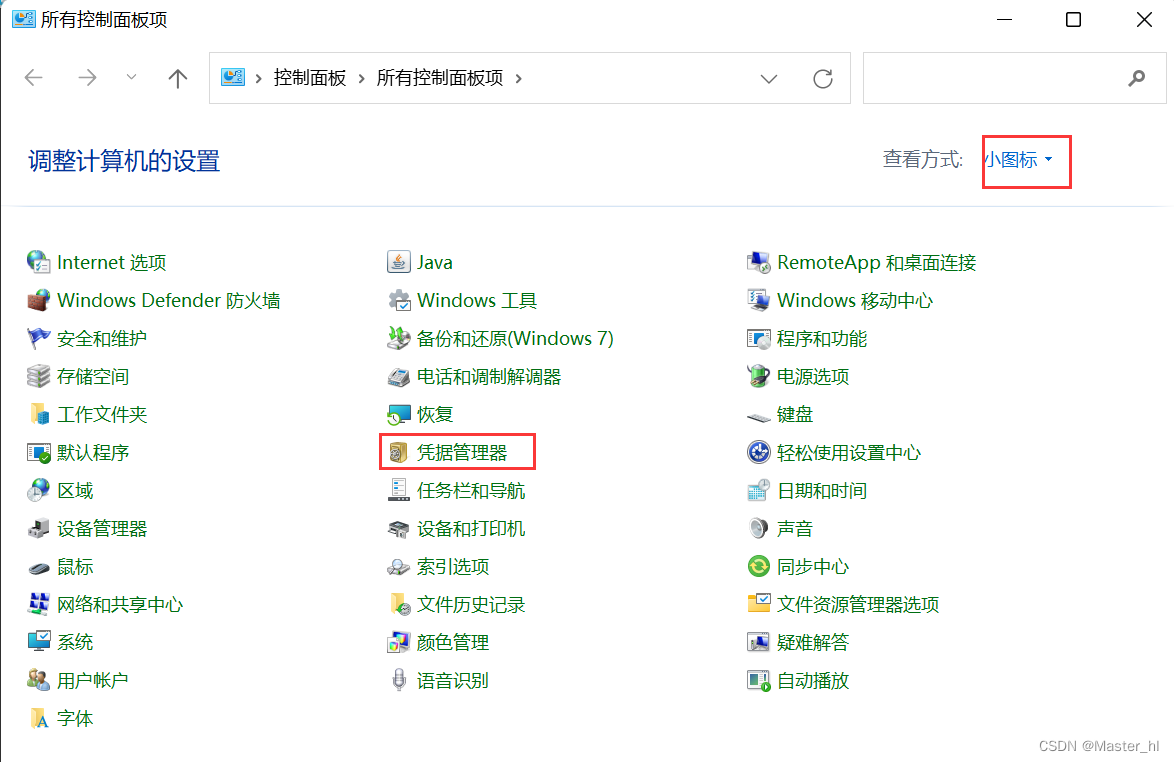
Task: Expand chevron after 控制面板 in breadcrumb
Action: point(362,79)
